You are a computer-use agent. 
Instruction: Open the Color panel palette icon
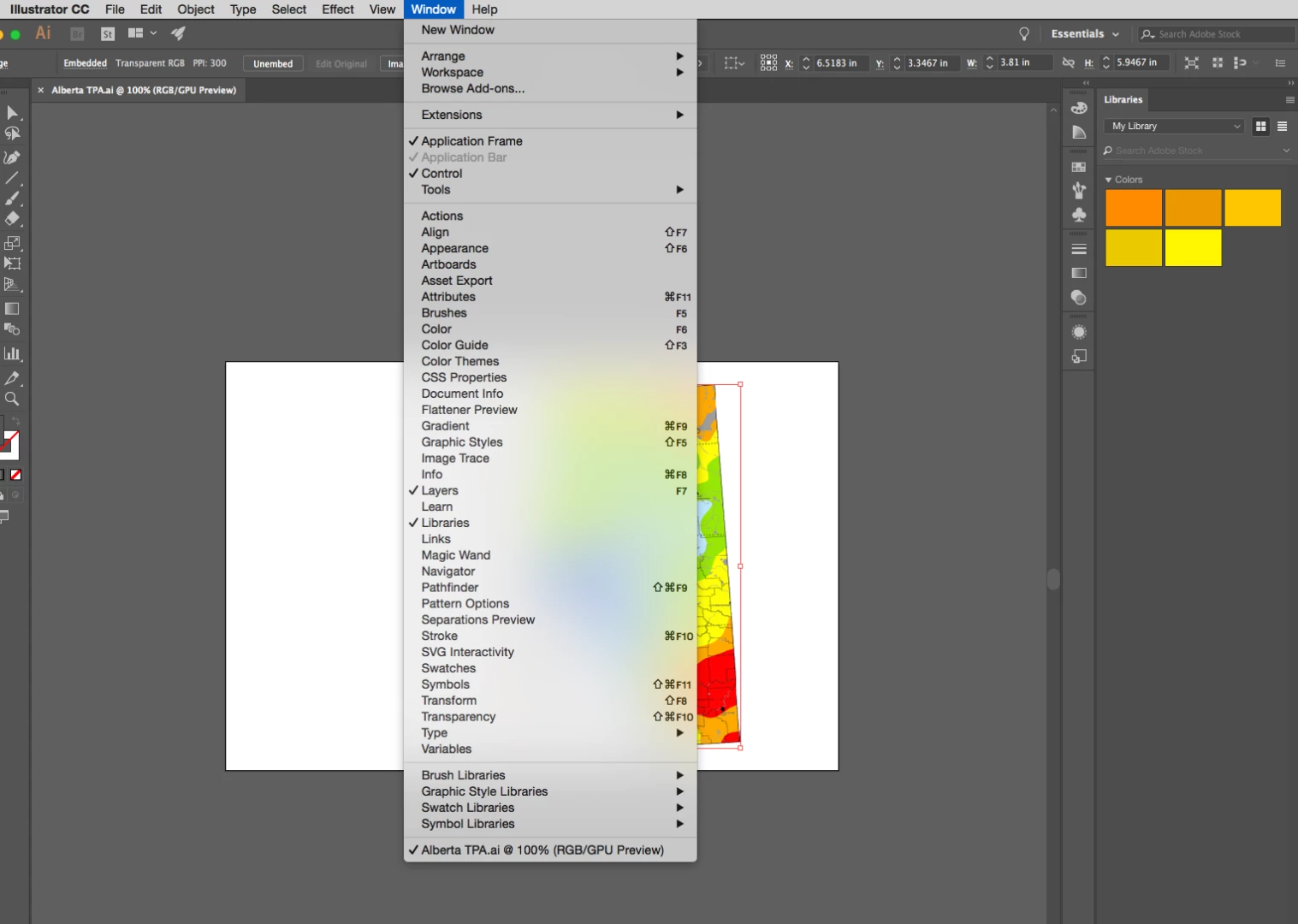[1079, 108]
